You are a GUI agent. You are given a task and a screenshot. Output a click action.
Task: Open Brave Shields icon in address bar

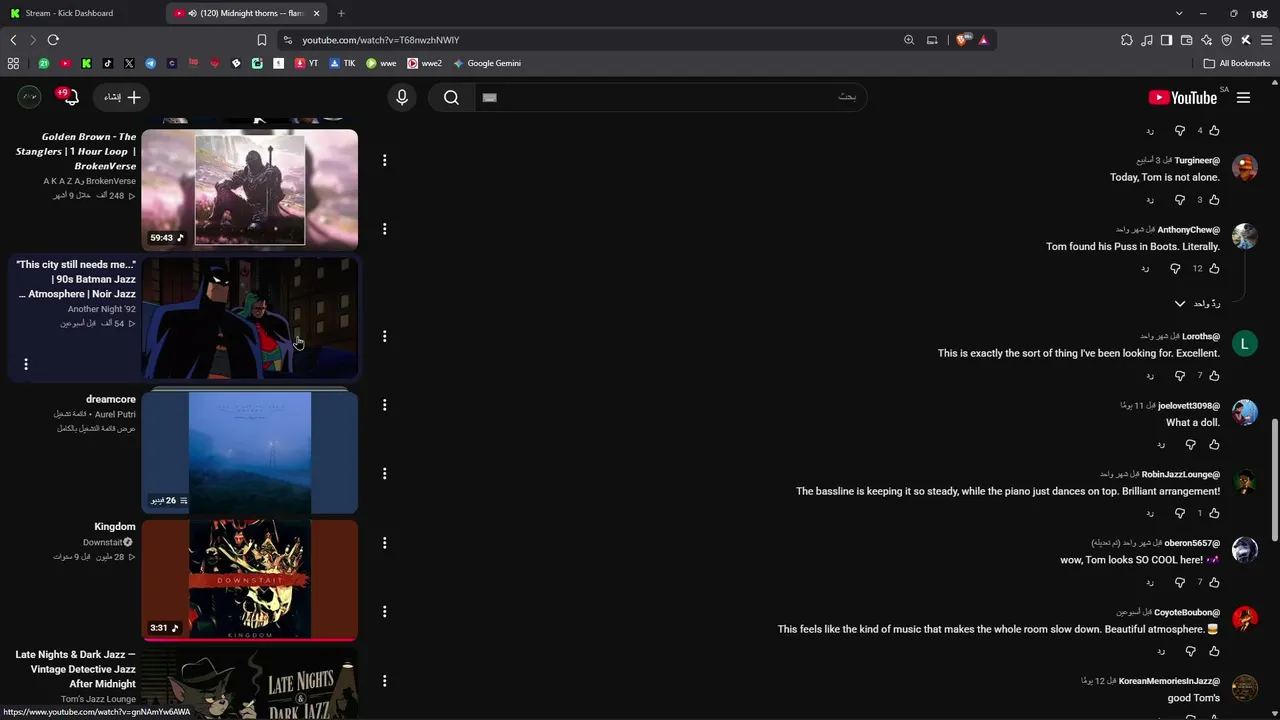[963, 40]
